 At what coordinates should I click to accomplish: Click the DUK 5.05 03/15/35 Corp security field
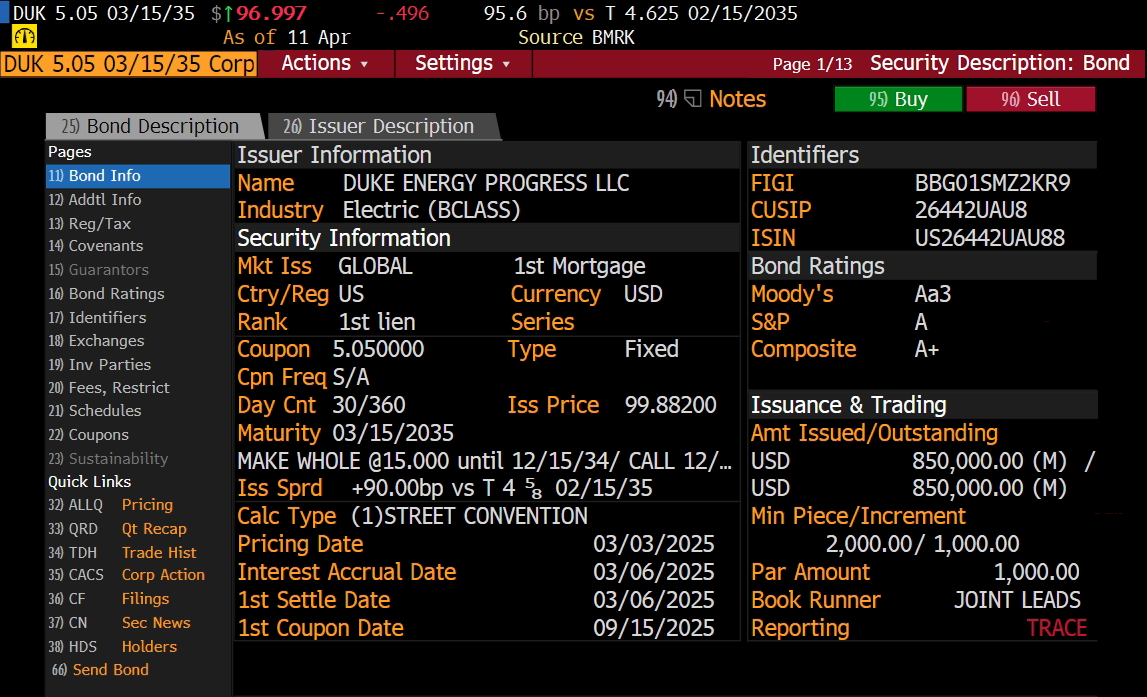pyautogui.click(x=129, y=64)
